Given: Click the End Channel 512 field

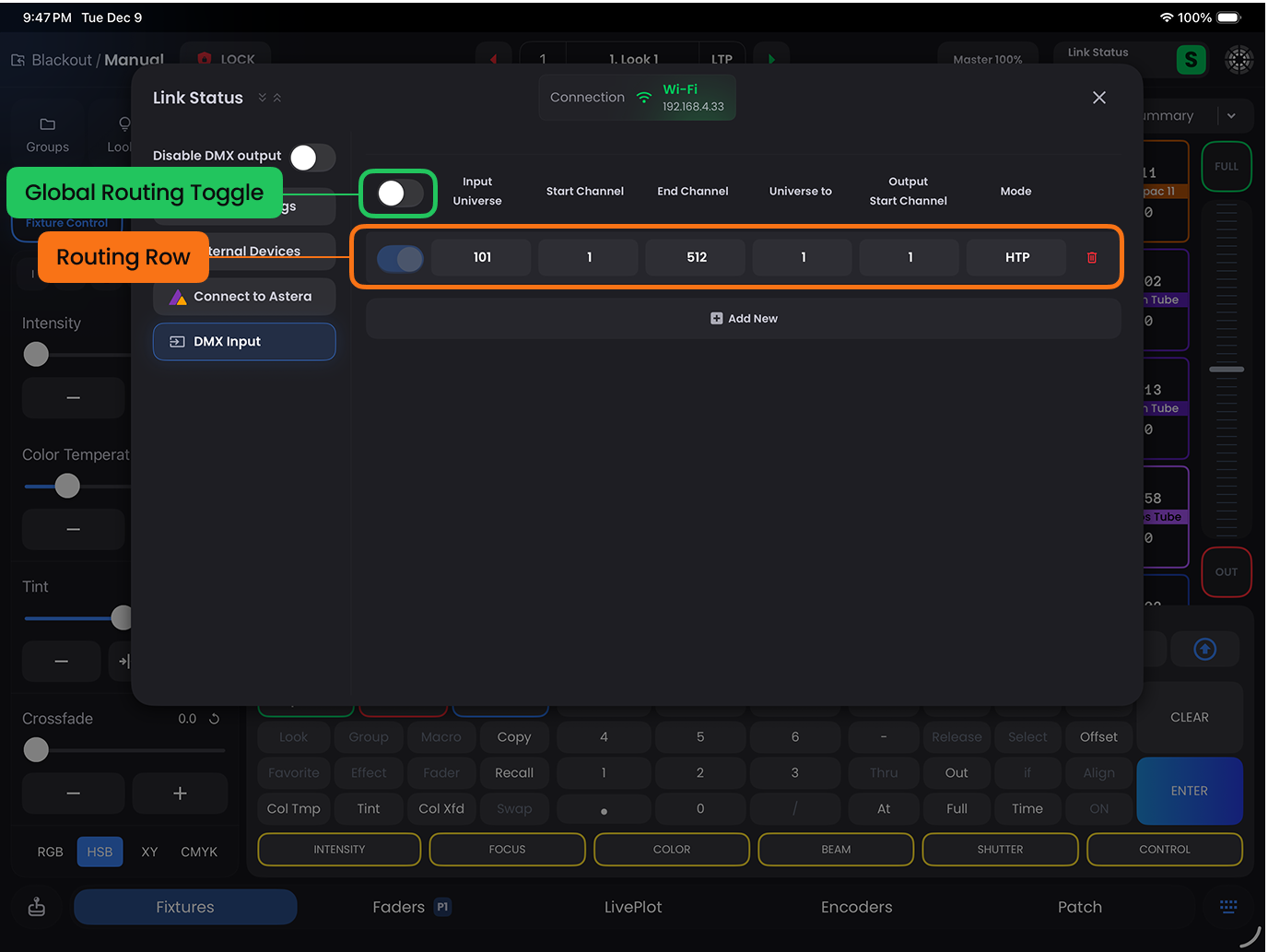Looking at the screenshot, I should click(x=695, y=257).
